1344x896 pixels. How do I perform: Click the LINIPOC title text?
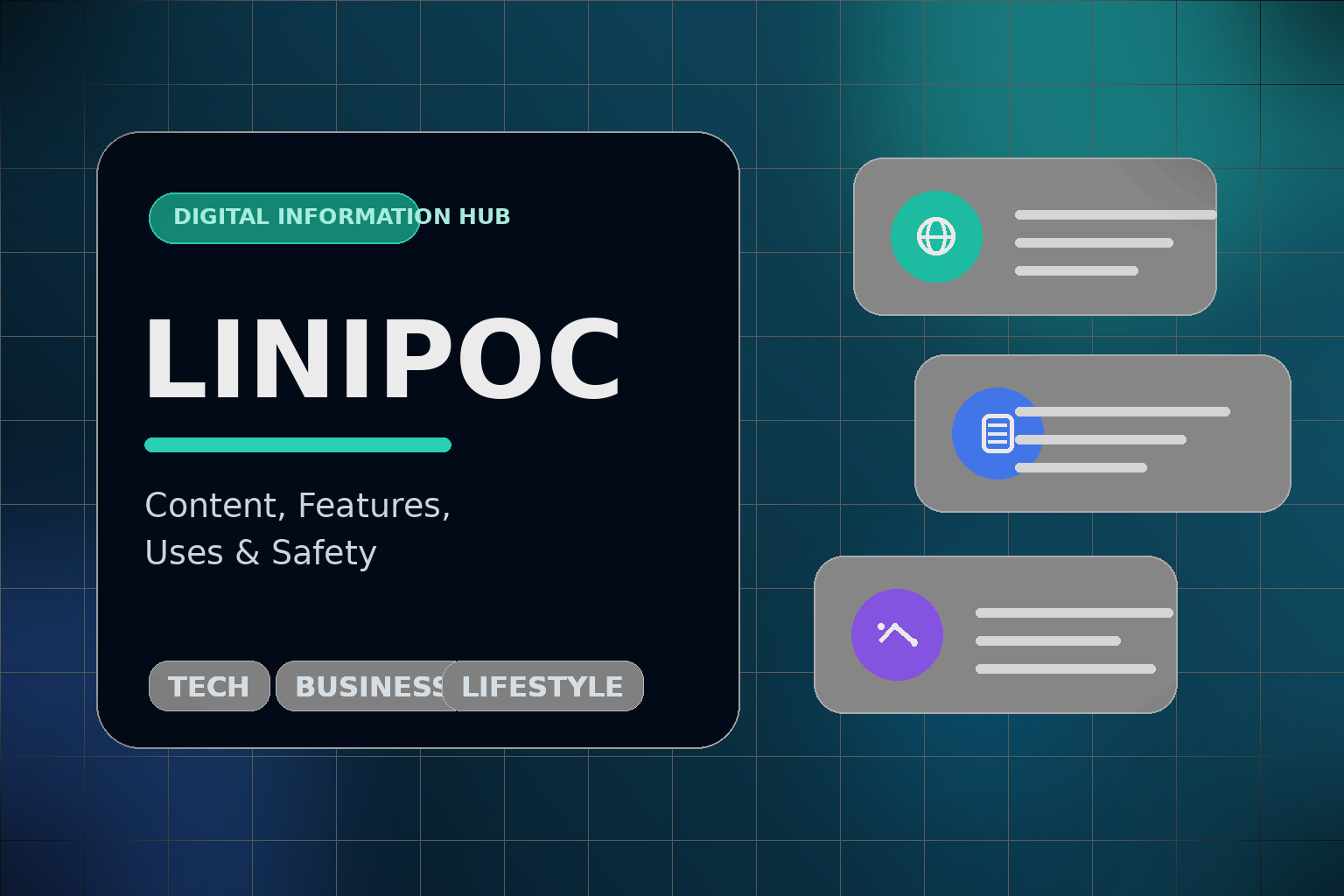382,360
